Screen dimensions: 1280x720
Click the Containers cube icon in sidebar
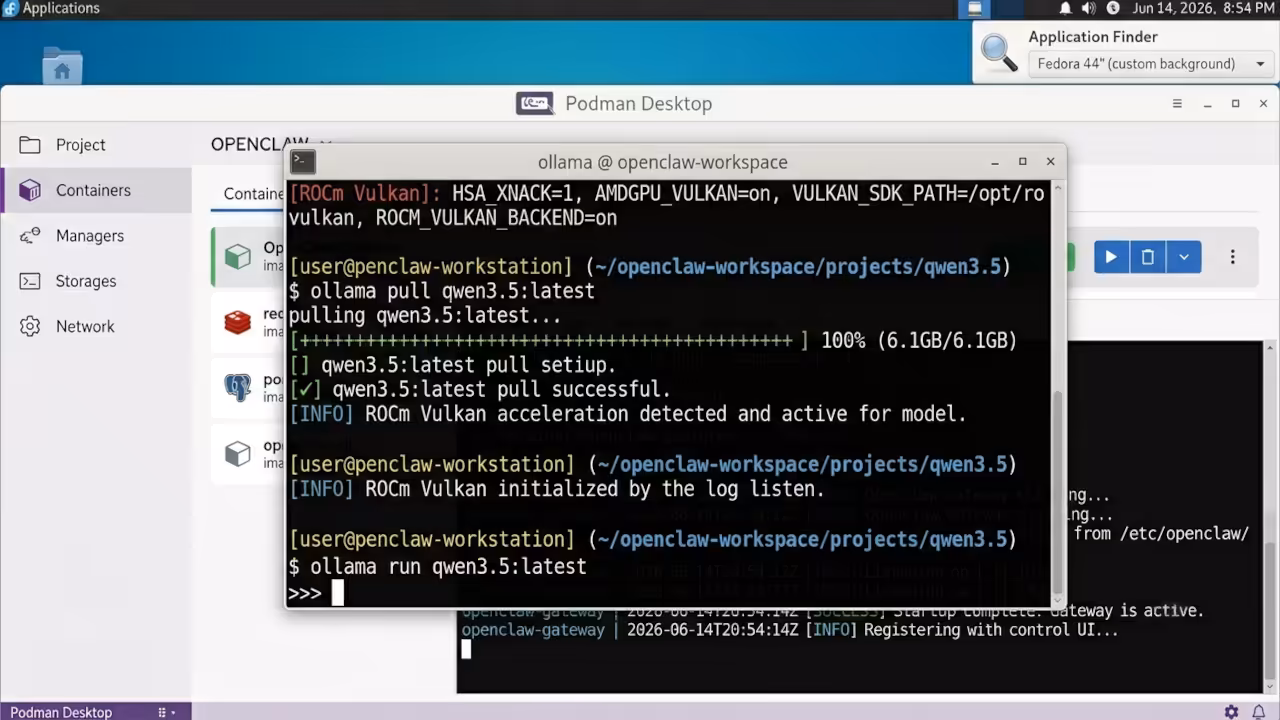[30, 190]
